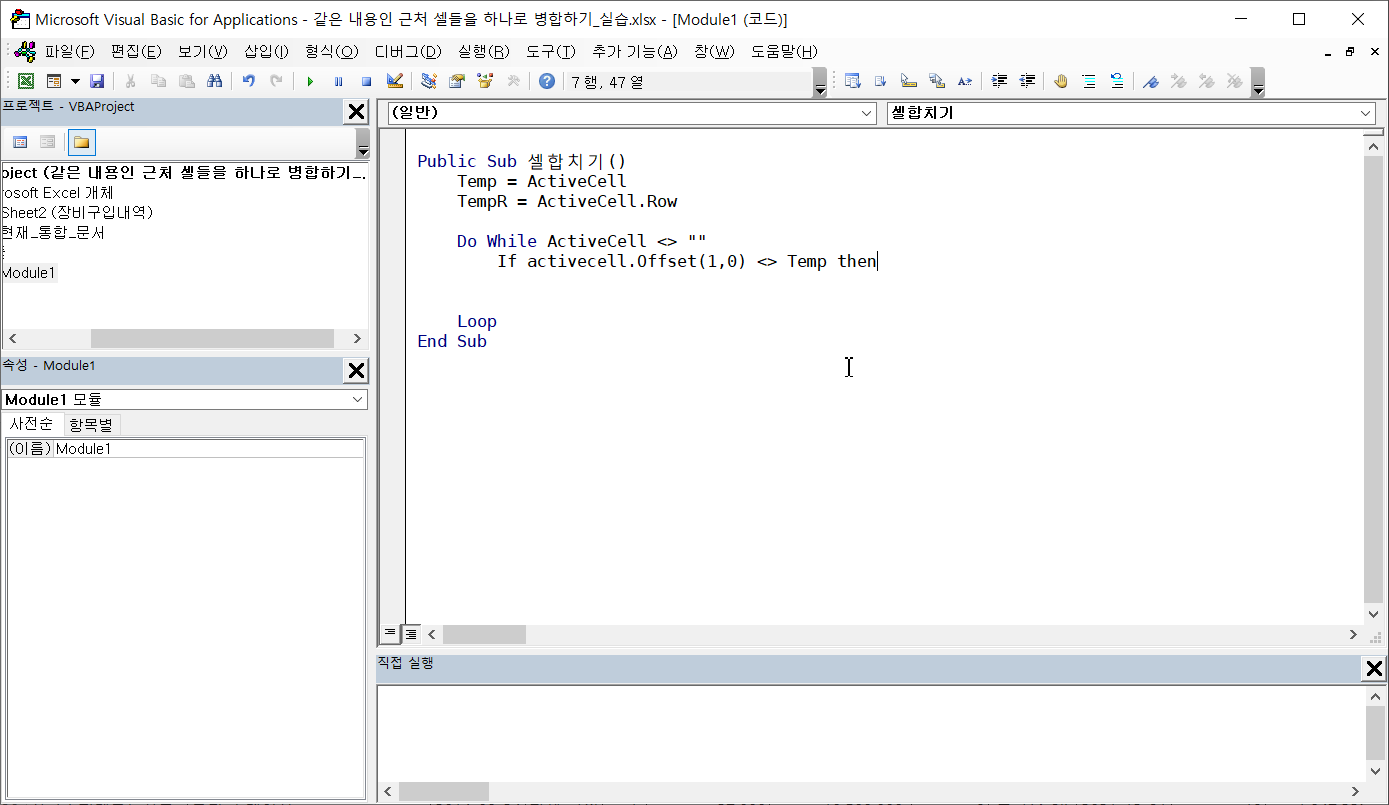Click the Copy icon in toolbar
This screenshot has width=1389, height=805.
pos(158,81)
